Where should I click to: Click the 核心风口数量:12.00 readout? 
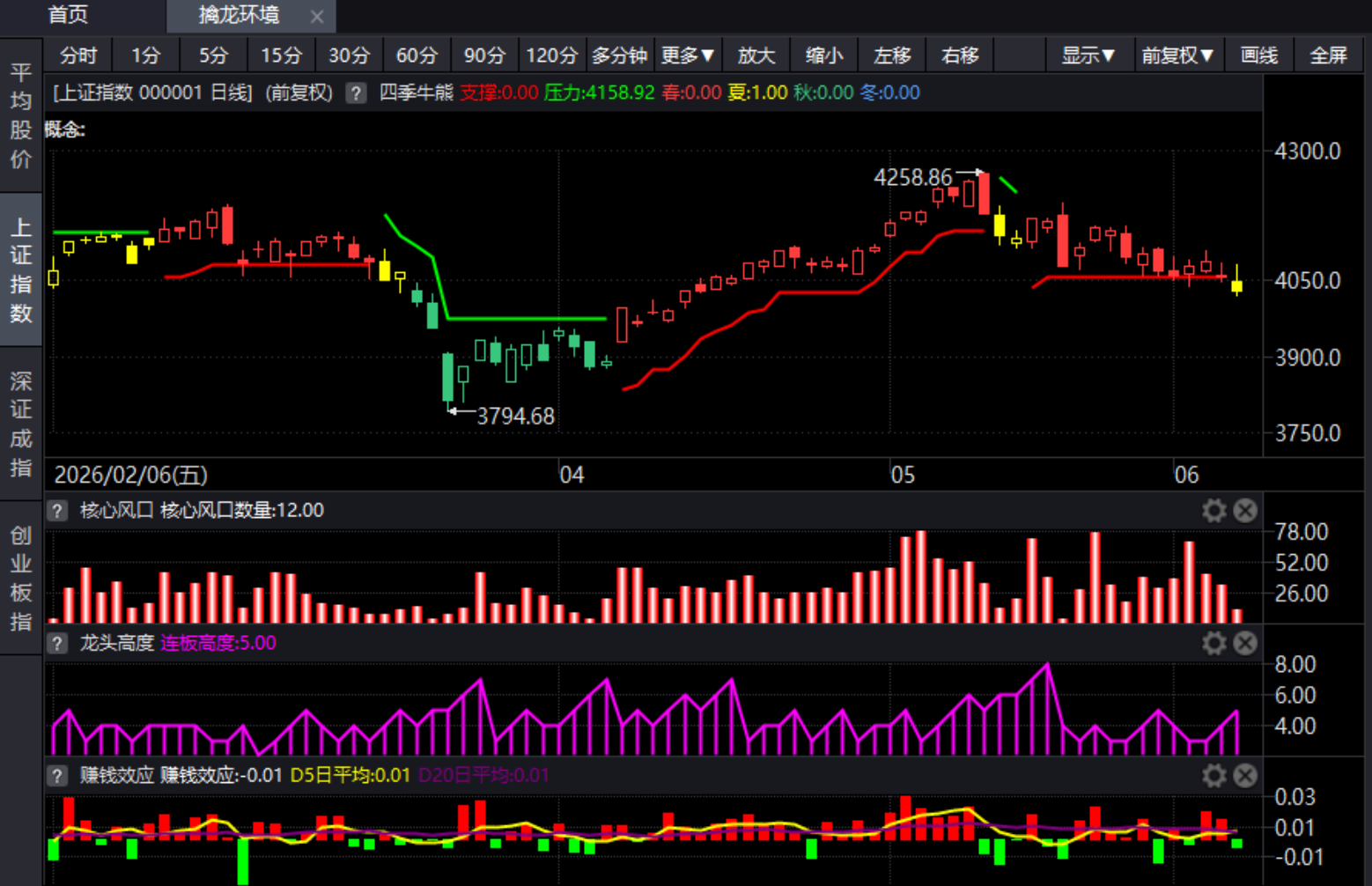click(x=242, y=511)
